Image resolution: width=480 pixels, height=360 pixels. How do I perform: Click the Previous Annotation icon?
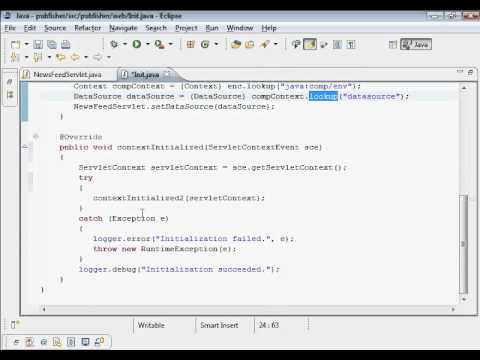(37, 57)
